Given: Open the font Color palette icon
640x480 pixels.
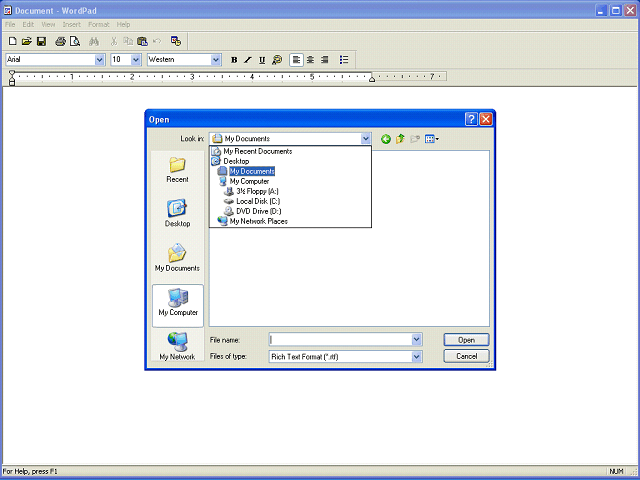Looking at the screenshot, I should click(x=277, y=60).
